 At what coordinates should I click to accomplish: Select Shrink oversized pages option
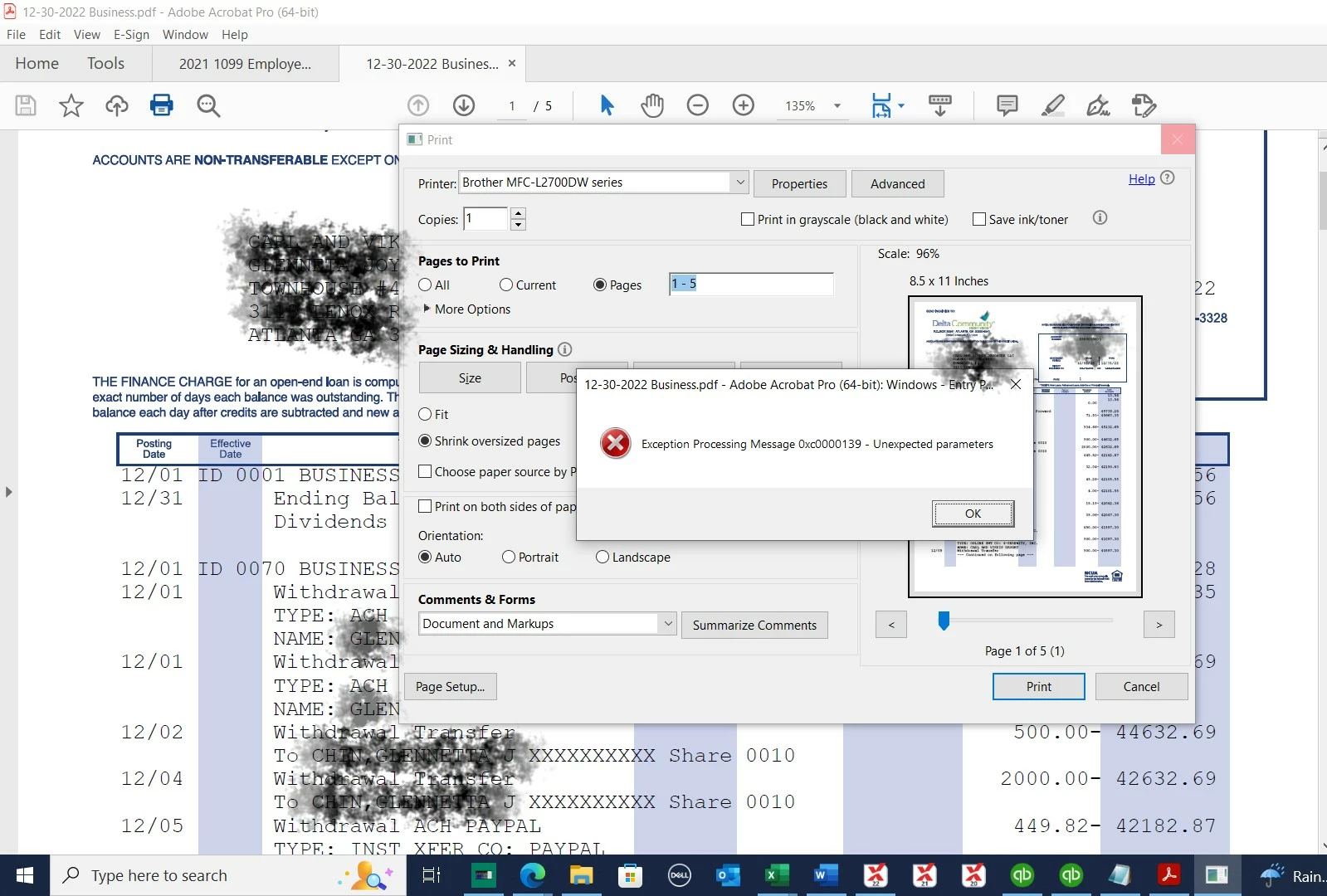425,441
